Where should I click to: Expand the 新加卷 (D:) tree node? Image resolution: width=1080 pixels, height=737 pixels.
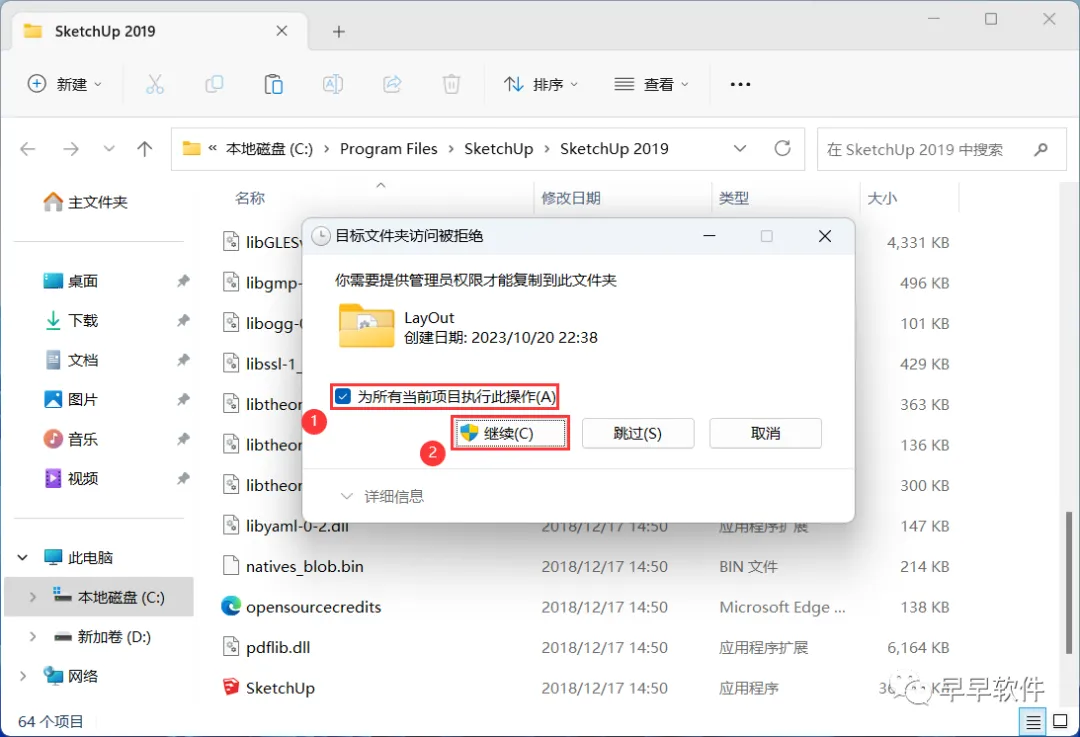[32, 636]
